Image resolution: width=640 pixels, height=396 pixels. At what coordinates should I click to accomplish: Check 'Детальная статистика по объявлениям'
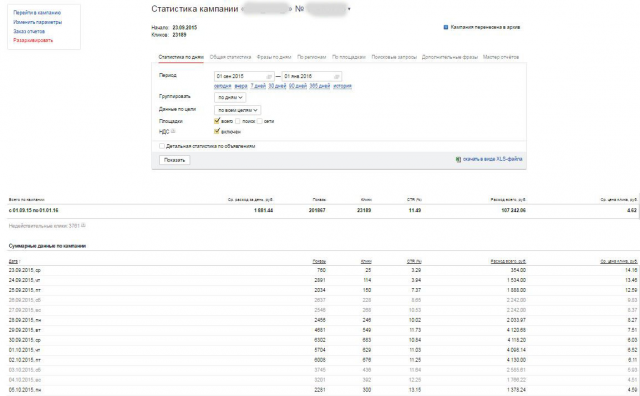click(x=162, y=146)
